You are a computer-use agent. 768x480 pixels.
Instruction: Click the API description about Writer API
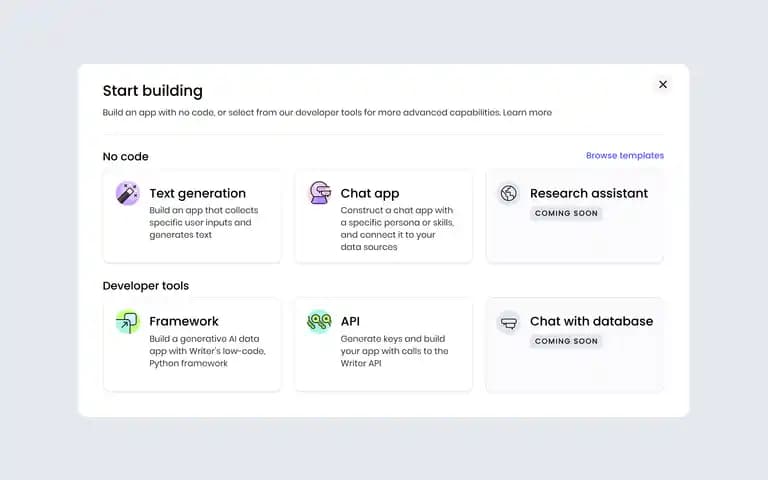394,351
